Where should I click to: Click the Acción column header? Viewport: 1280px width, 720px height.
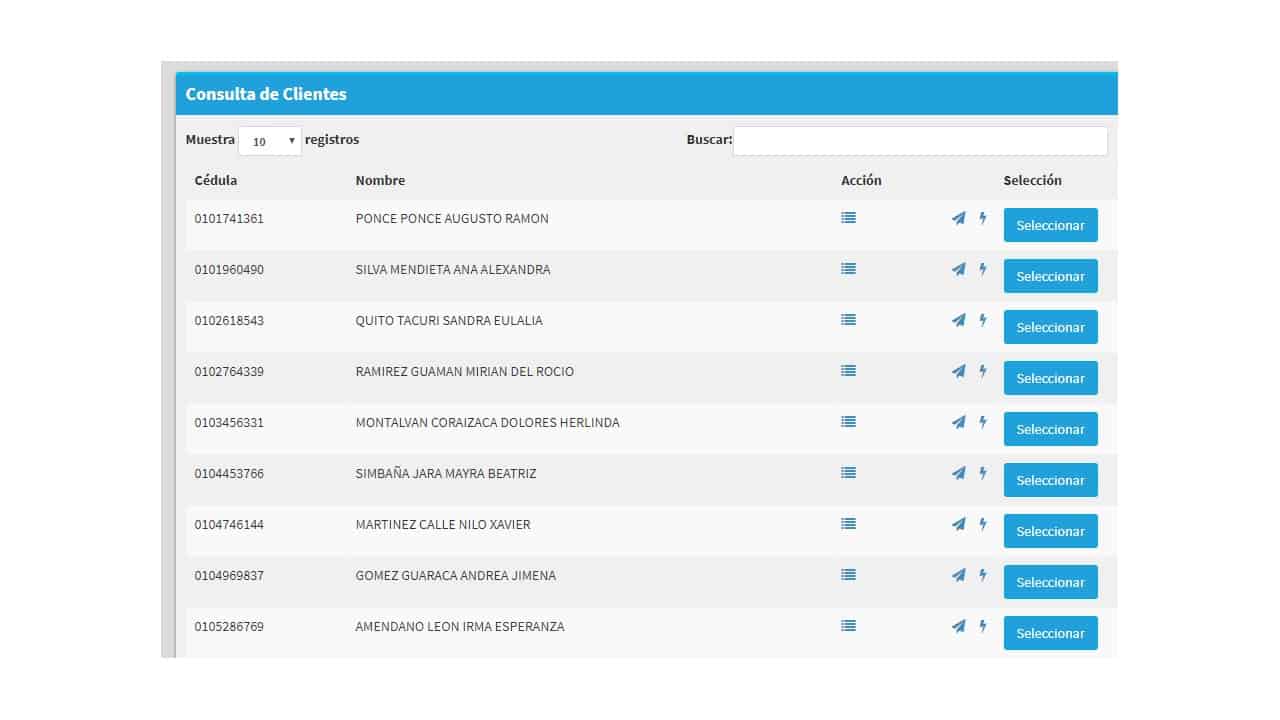pyautogui.click(x=861, y=181)
